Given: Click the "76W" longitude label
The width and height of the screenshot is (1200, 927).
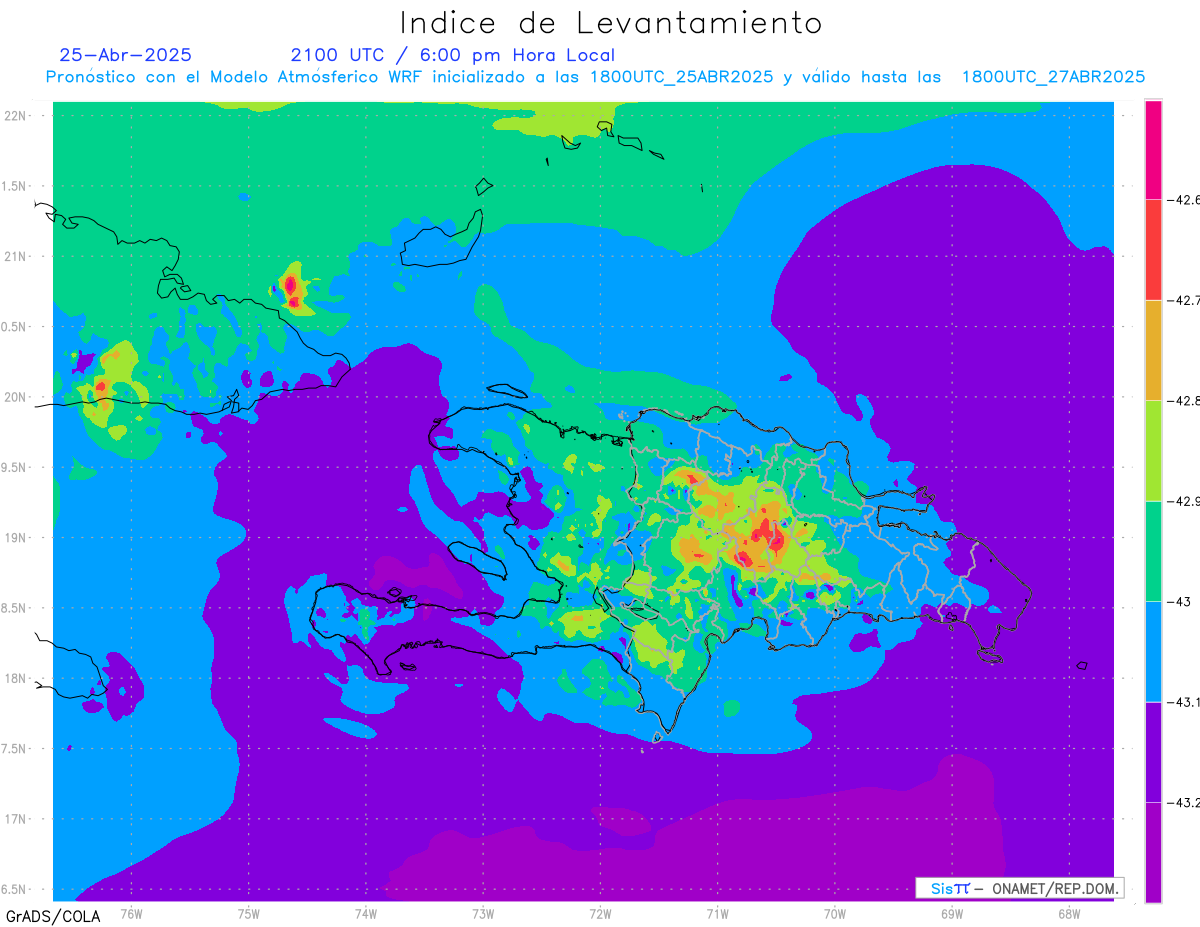Looking at the screenshot, I should pos(131,914).
